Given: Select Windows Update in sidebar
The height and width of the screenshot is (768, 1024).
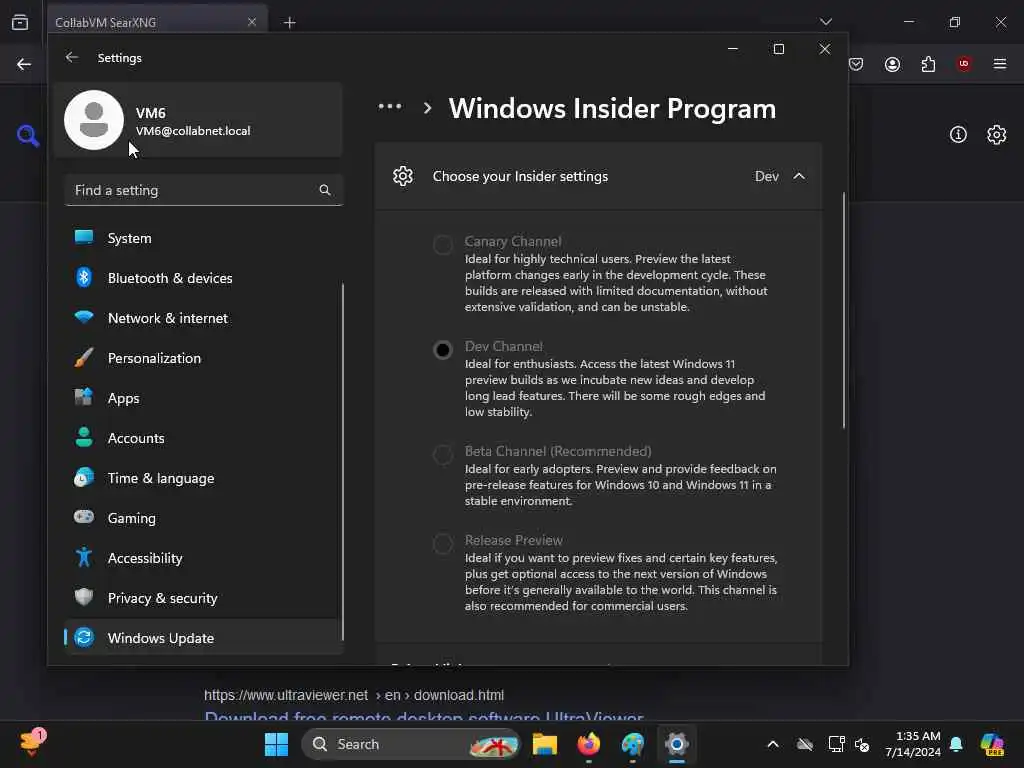Looking at the screenshot, I should [x=204, y=637].
